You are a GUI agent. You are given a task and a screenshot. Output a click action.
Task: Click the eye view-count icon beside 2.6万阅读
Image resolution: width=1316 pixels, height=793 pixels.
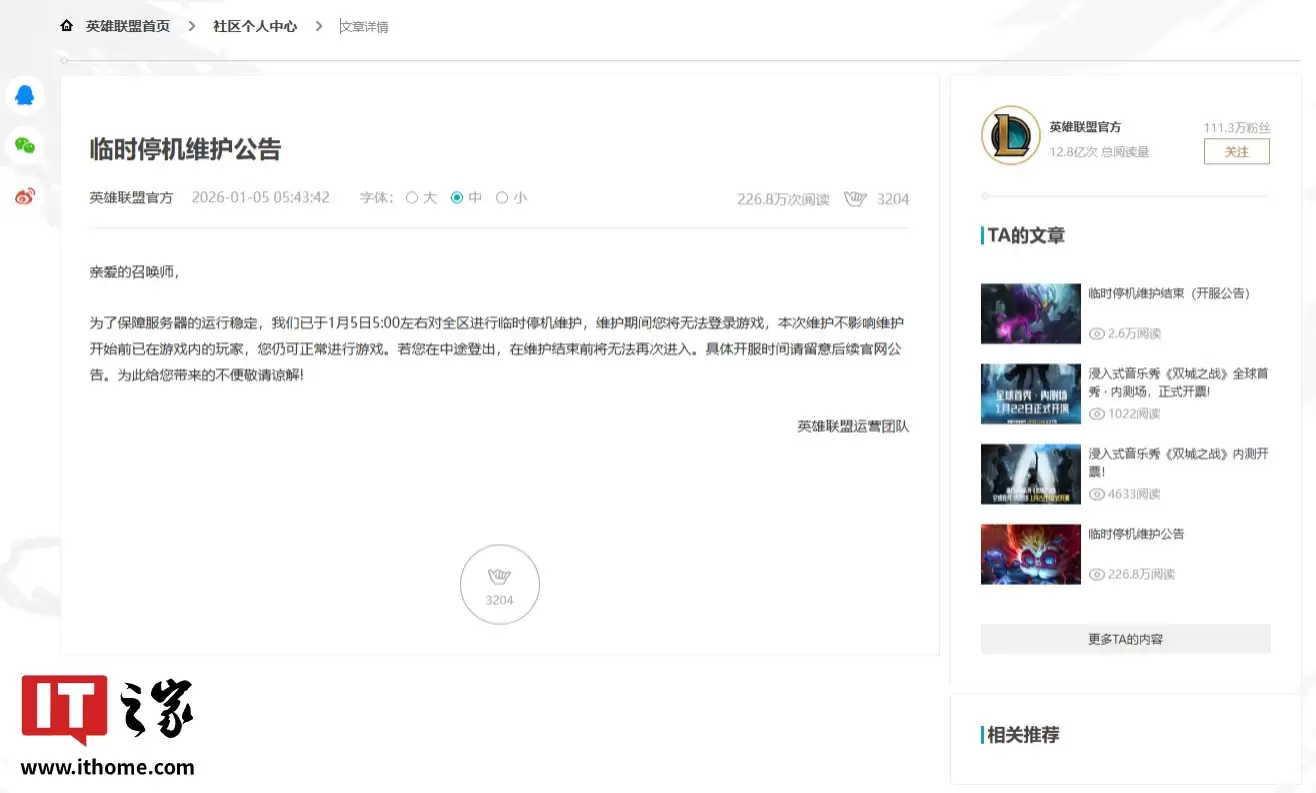click(x=1097, y=333)
